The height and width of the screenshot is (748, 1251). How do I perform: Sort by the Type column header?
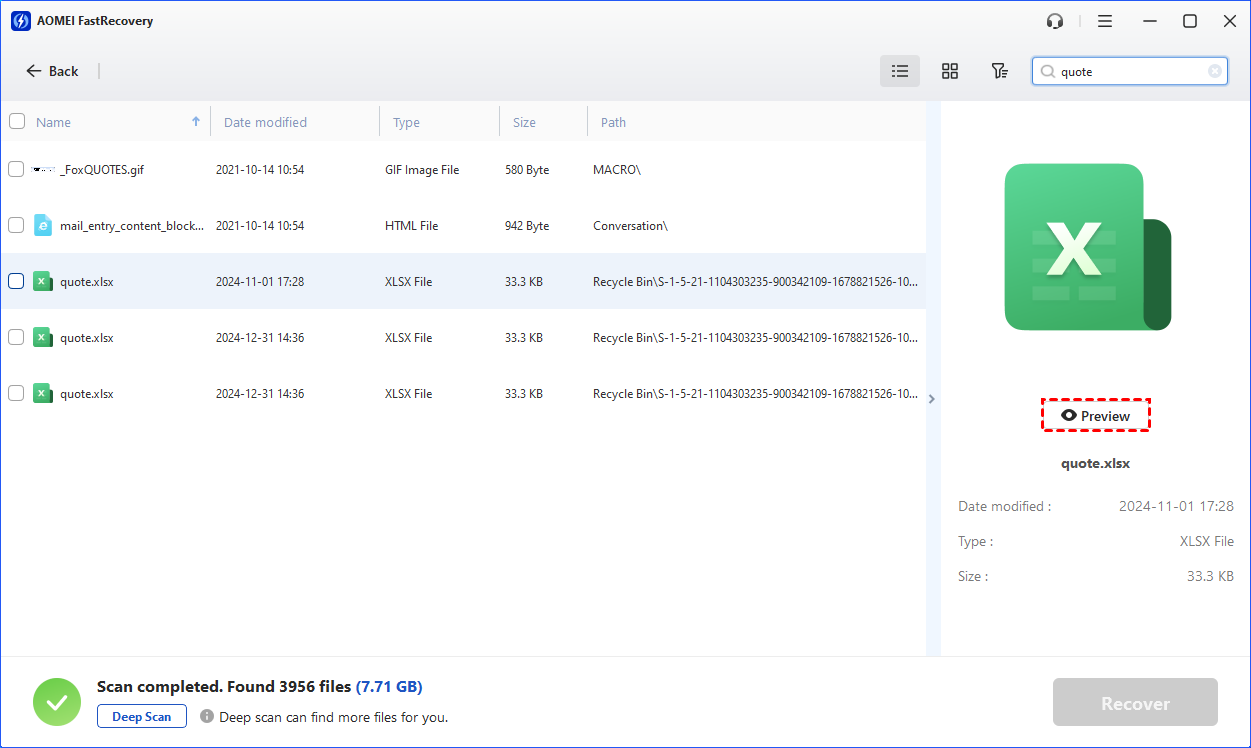click(406, 122)
